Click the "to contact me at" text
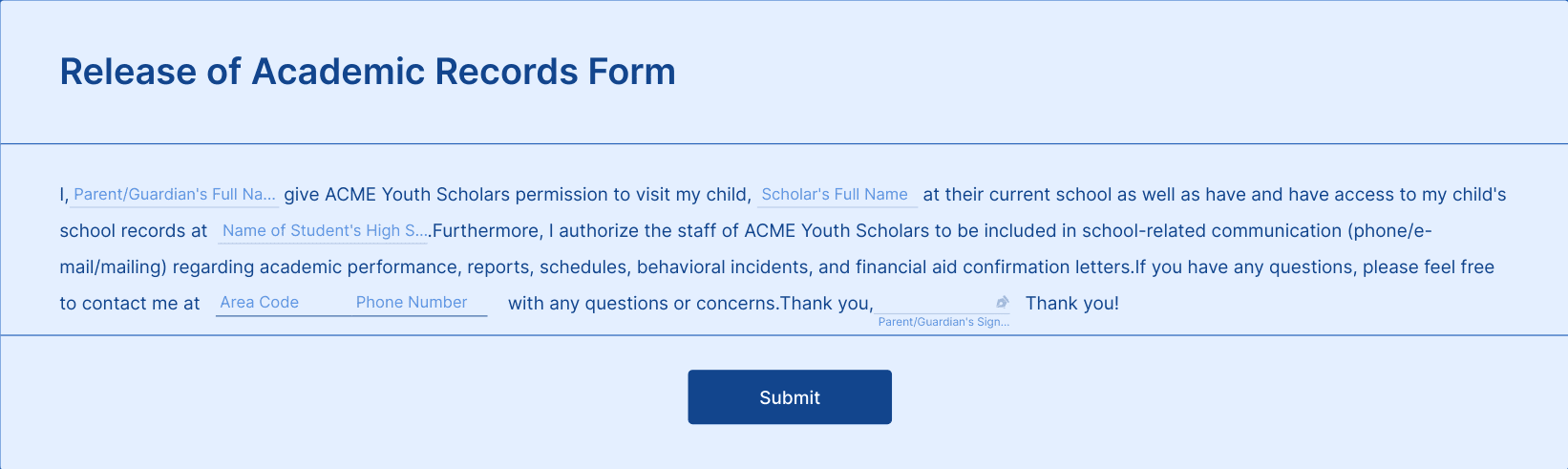 pos(130,304)
